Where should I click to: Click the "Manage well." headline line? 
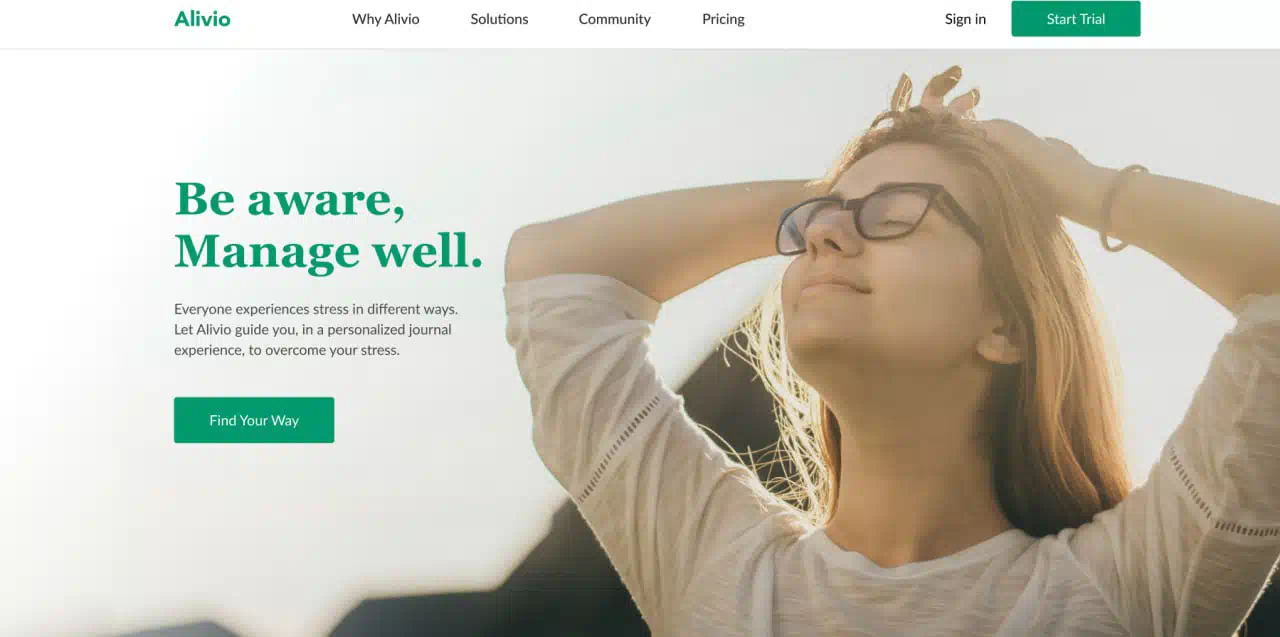(329, 250)
